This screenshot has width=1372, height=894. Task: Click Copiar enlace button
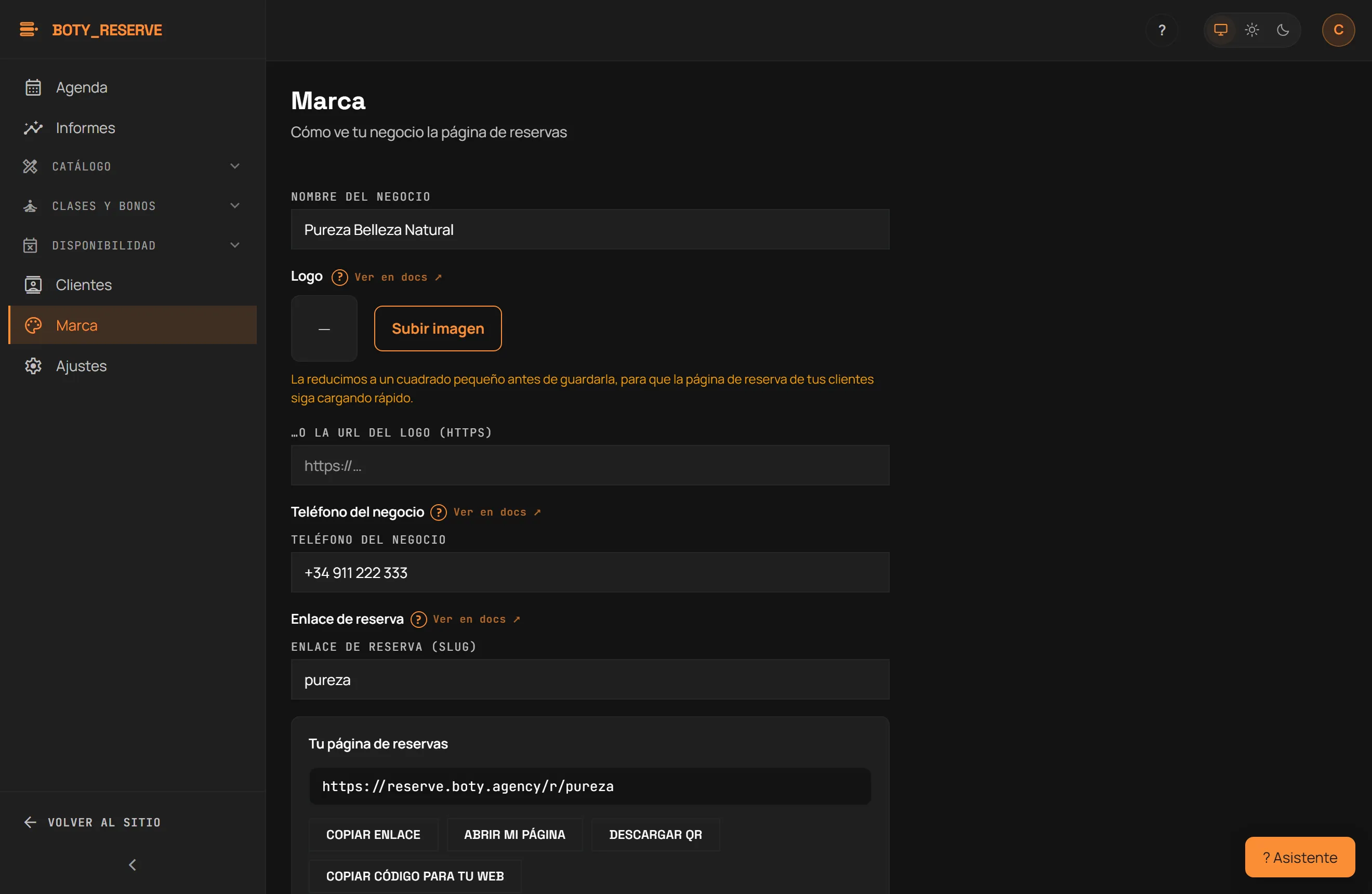tap(373, 835)
